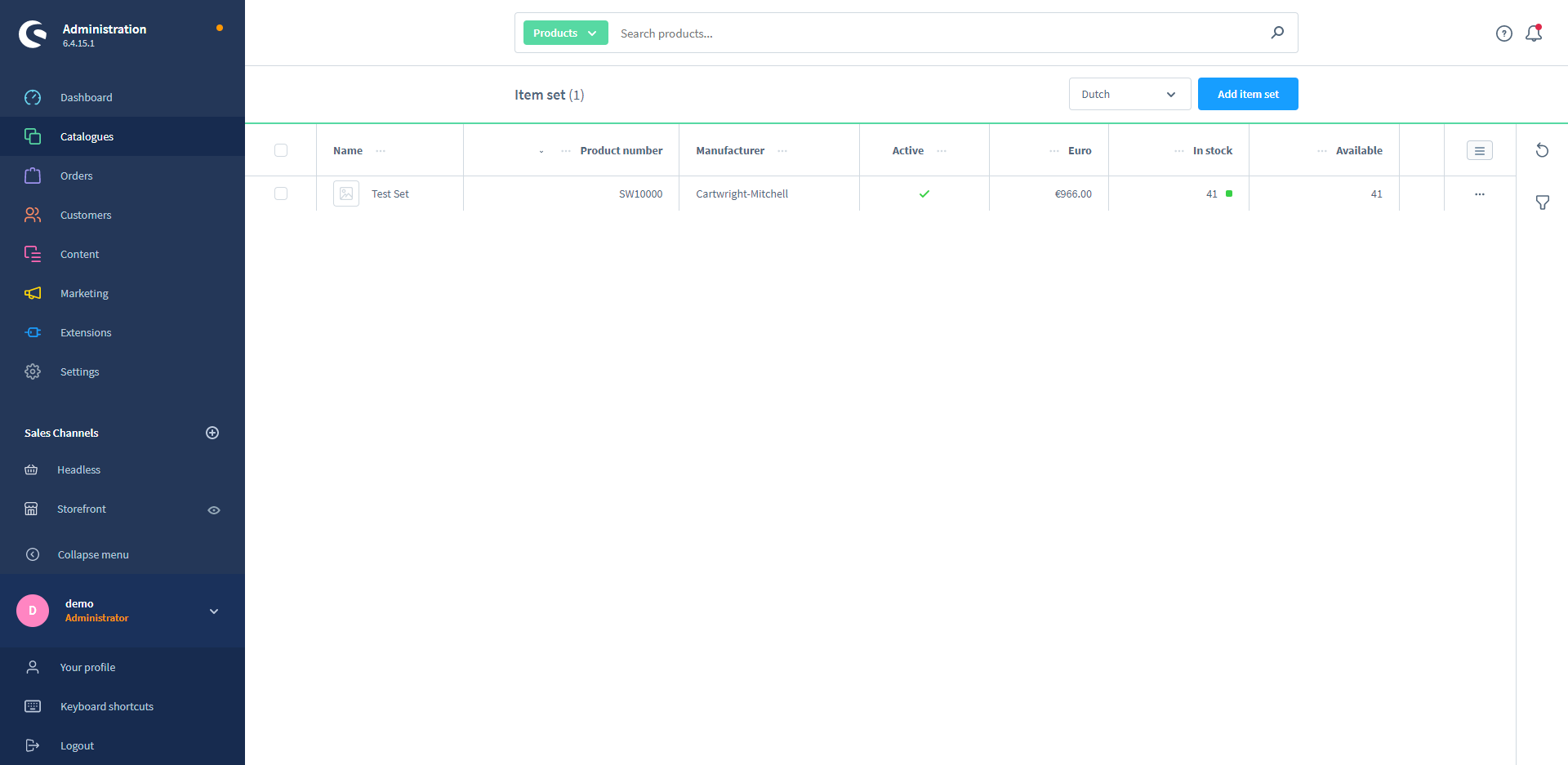Open the Catalogues menu
The width and height of the screenshot is (1568, 765).
coord(122,136)
